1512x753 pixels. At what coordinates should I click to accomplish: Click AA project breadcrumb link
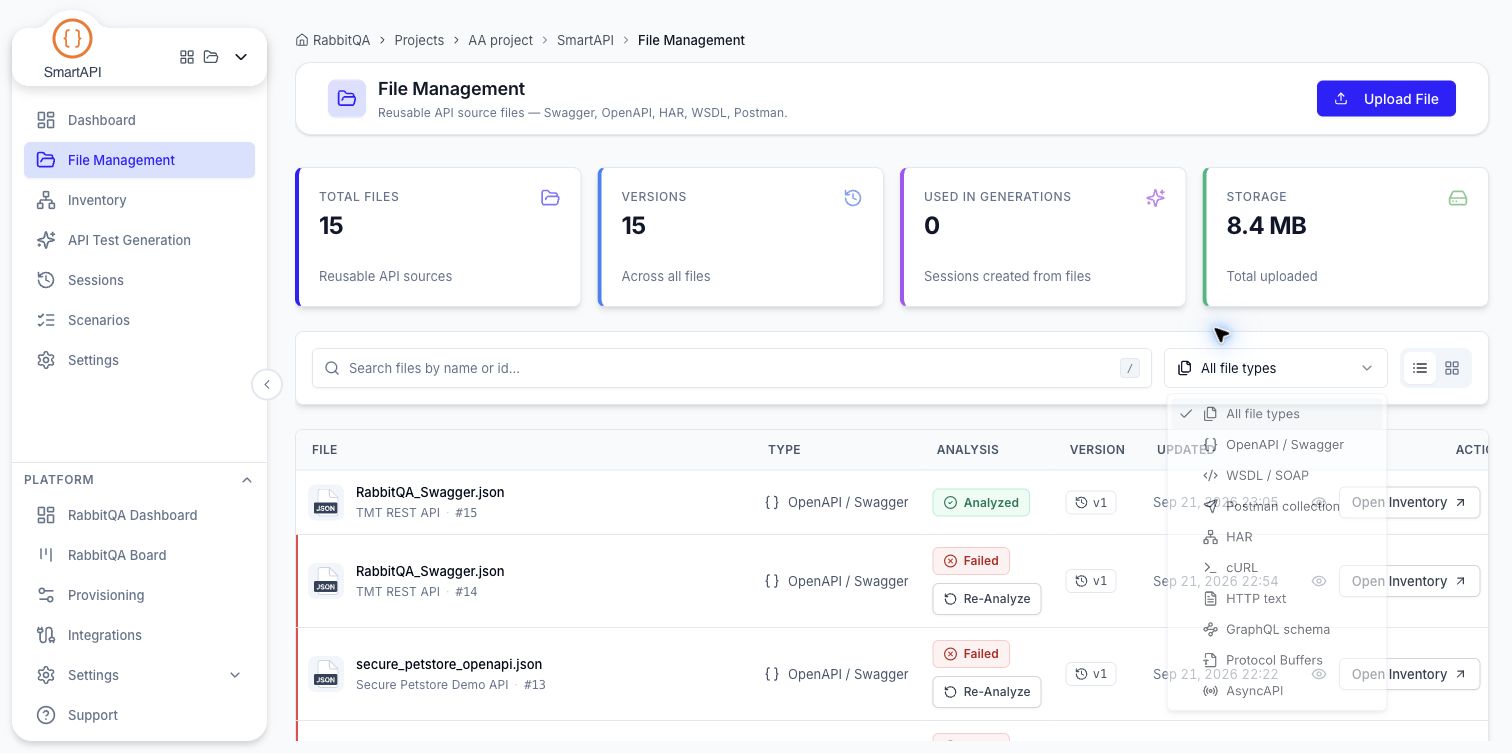501,40
